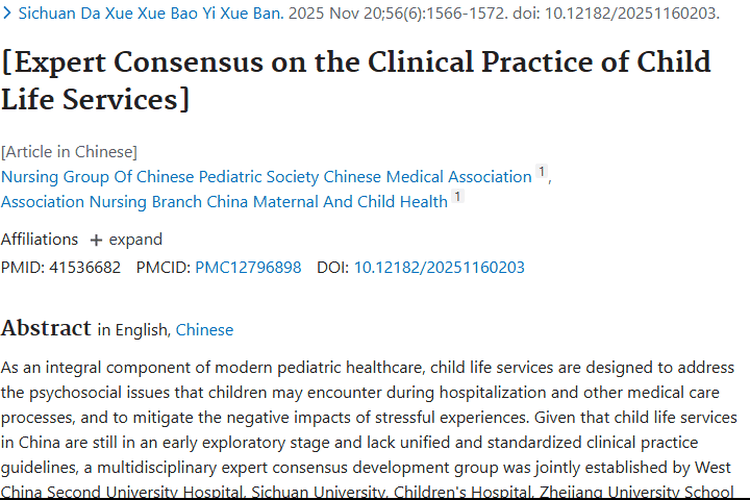Open the Nursing Group Of Chinese Pediatric Society author link
Image resolution: width=750 pixels, height=500 pixels.
coord(266,177)
